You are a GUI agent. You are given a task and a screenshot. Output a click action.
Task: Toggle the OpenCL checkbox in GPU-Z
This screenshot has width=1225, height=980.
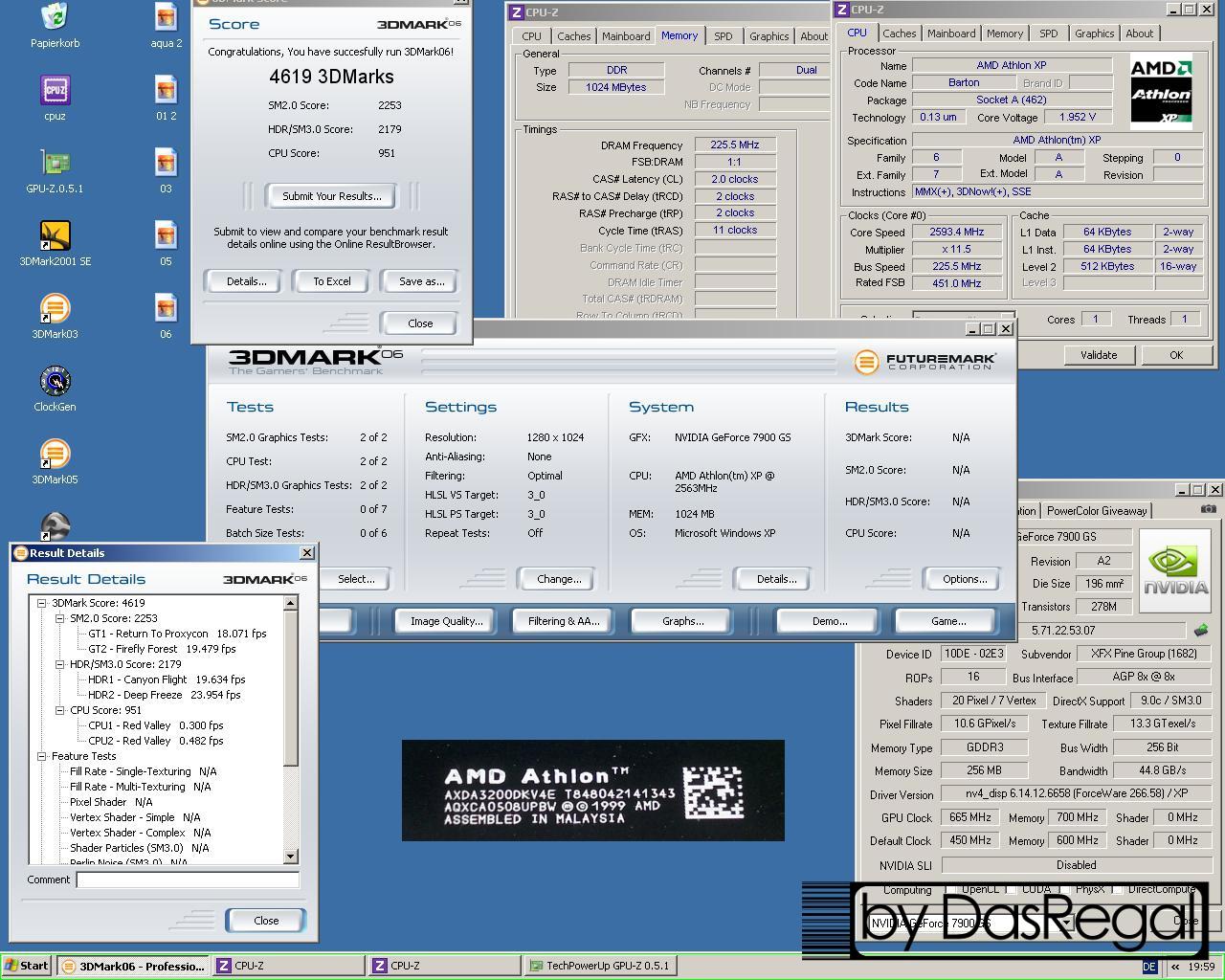[x=949, y=889]
